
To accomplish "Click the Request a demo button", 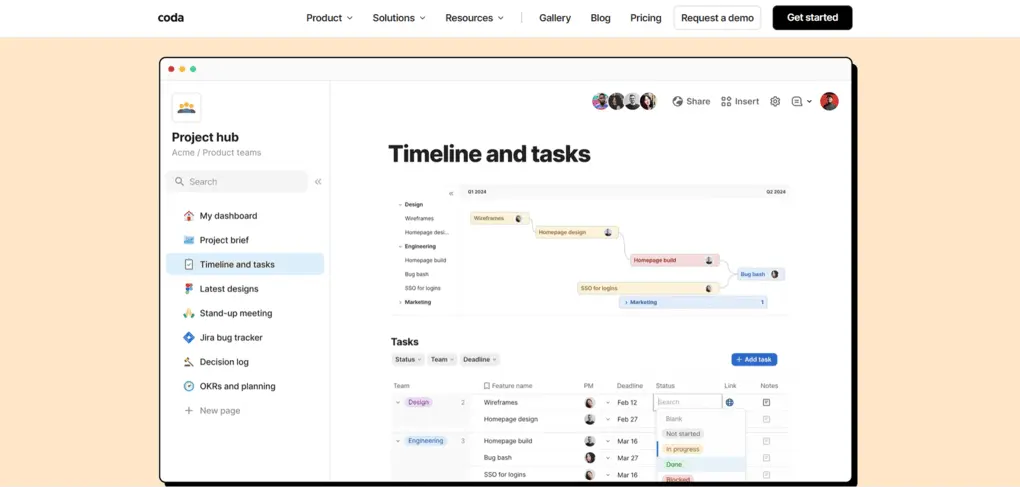I will [x=717, y=18].
